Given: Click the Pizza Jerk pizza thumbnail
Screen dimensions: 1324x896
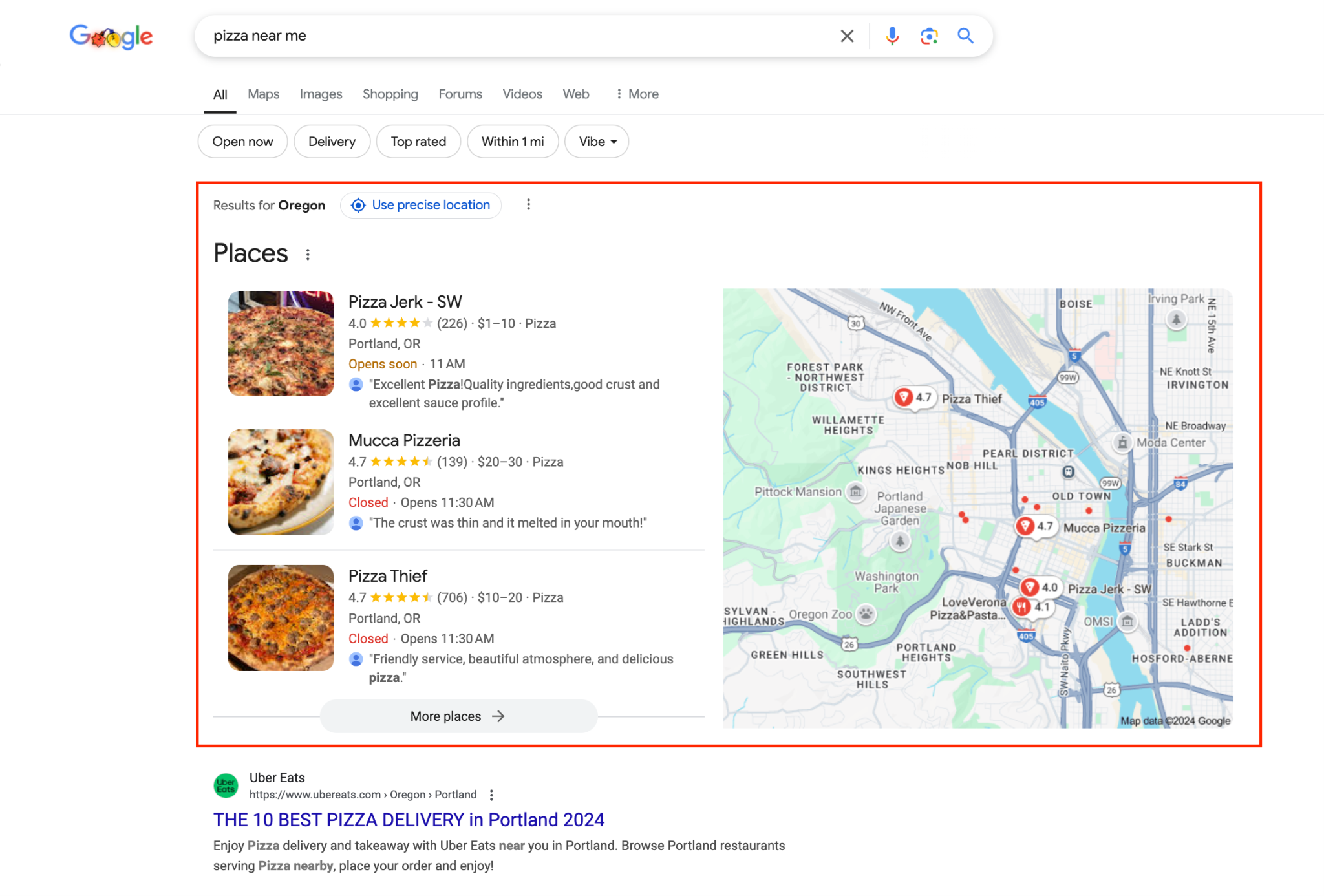Looking at the screenshot, I should (x=280, y=343).
